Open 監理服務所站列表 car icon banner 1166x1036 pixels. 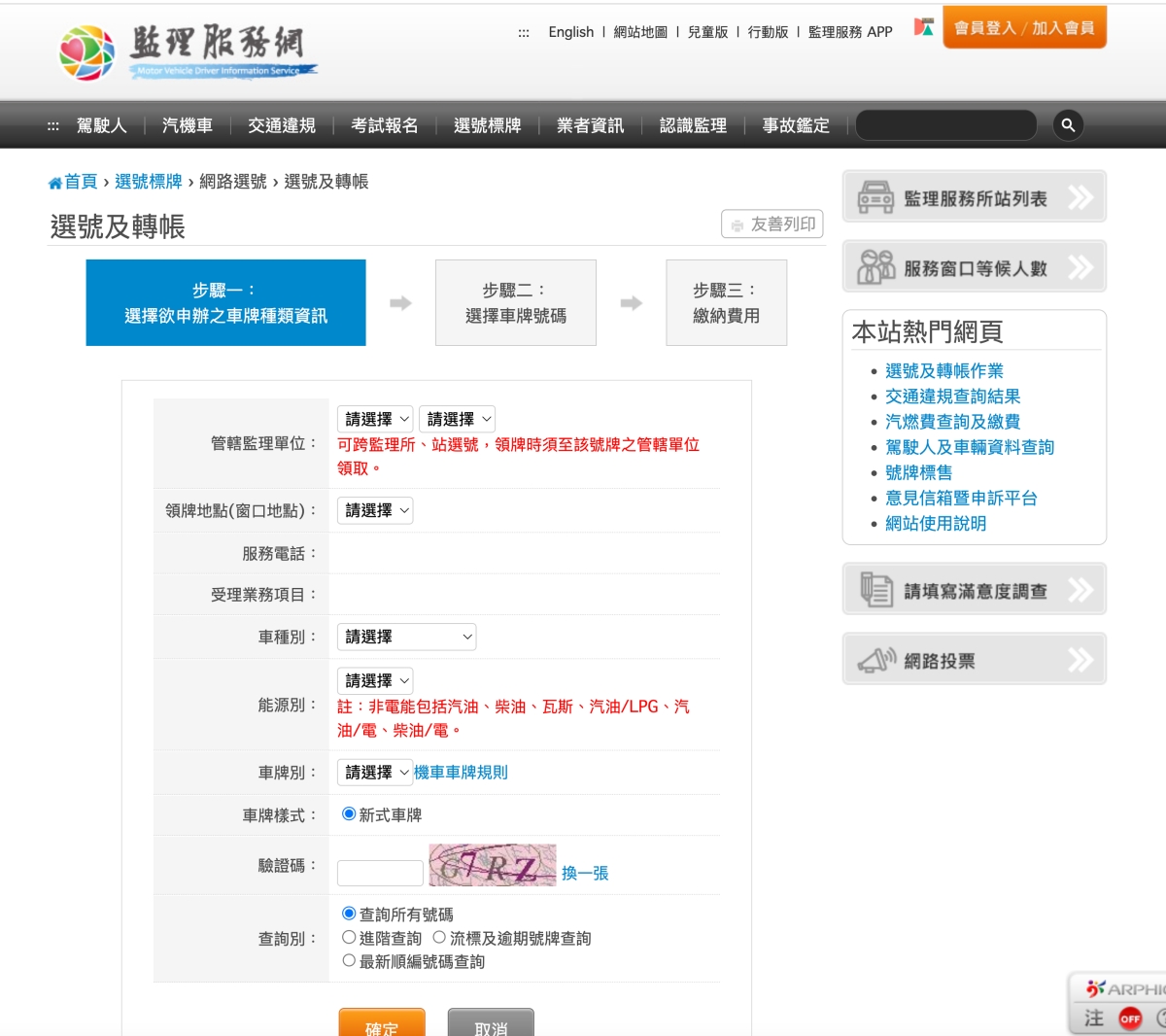875,197
